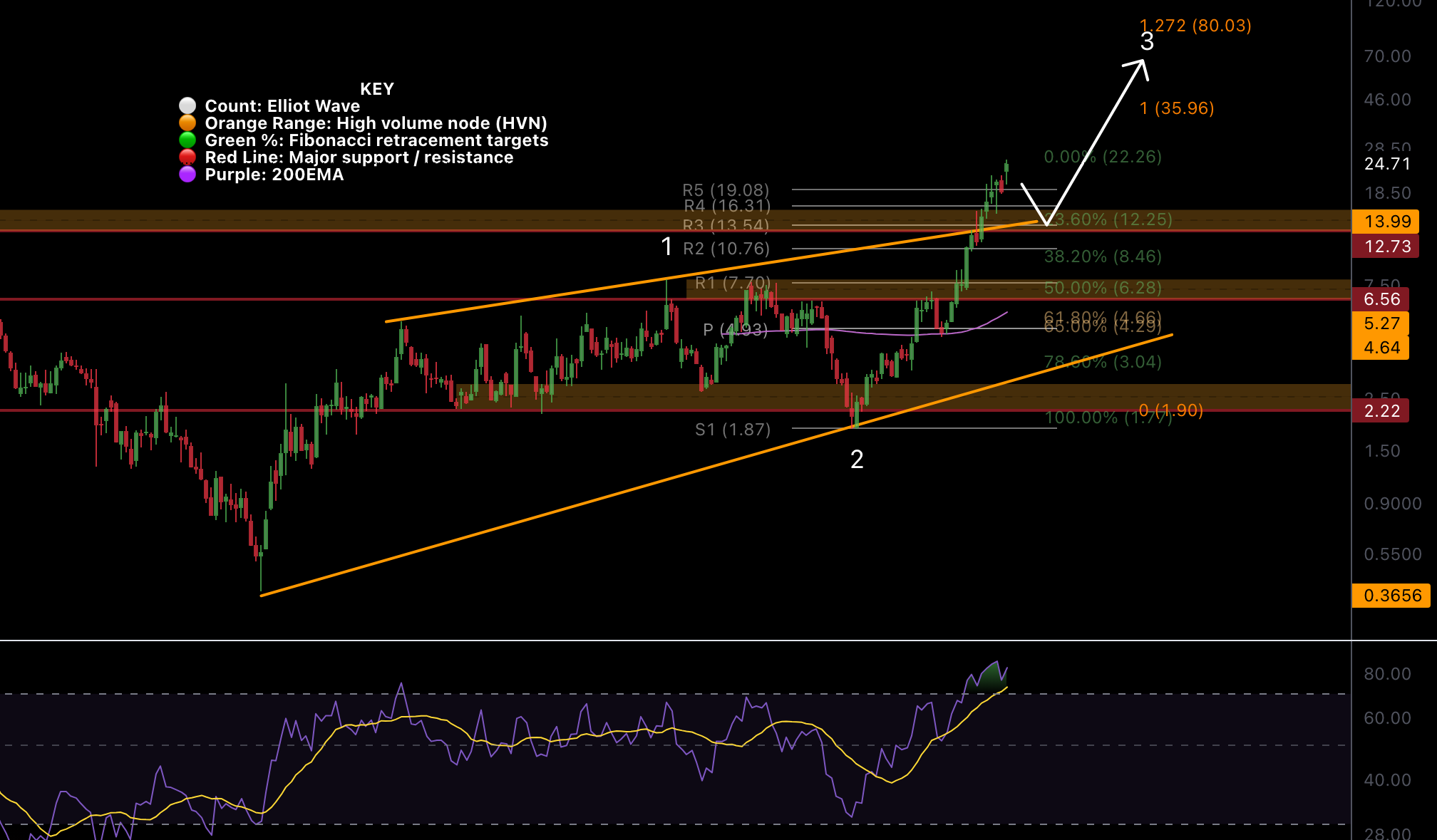
Task: Click the "1 (35.96)" target label
Action: [x=1176, y=108]
